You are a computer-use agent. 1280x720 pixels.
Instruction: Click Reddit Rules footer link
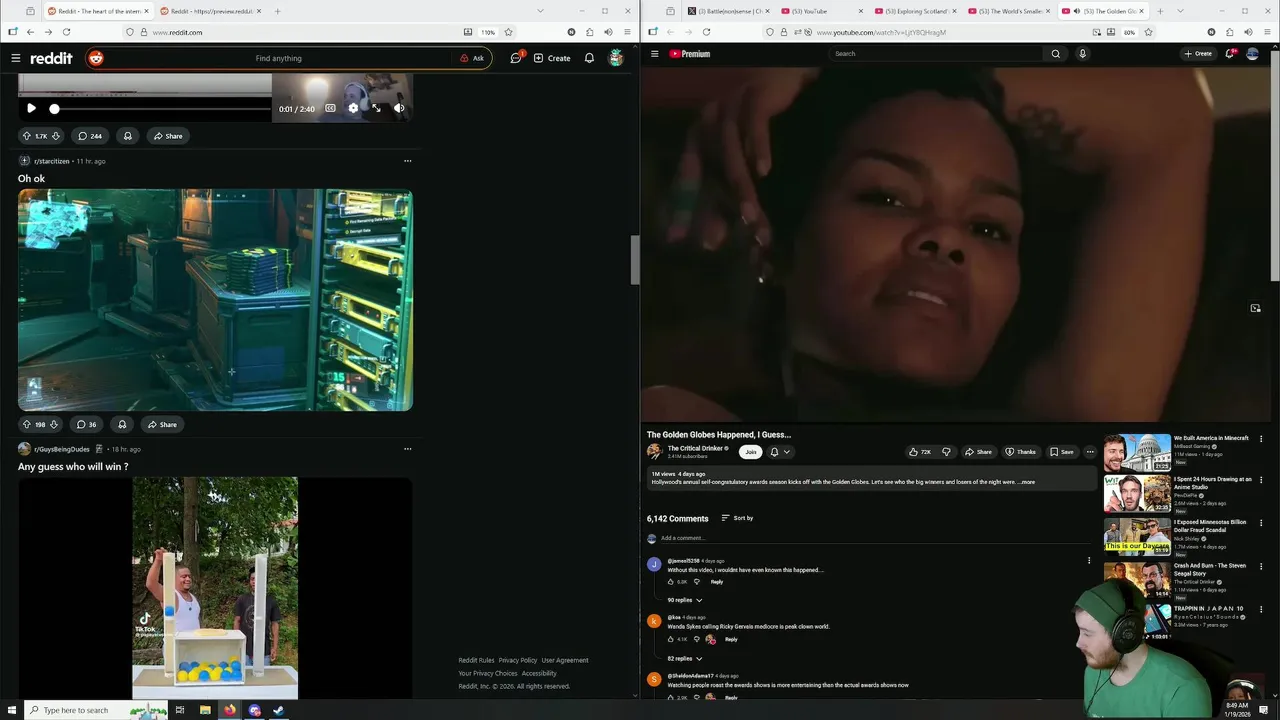[476, 660]
